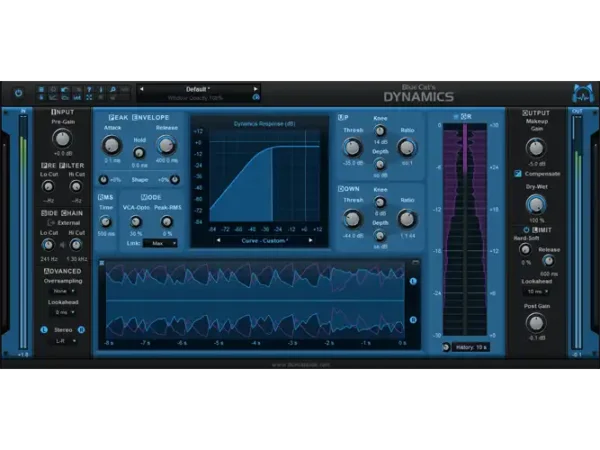Screen dimensions: 600x450
Task: Click the Limit Hard-Soft knob
Action: [x=525, y=250]
